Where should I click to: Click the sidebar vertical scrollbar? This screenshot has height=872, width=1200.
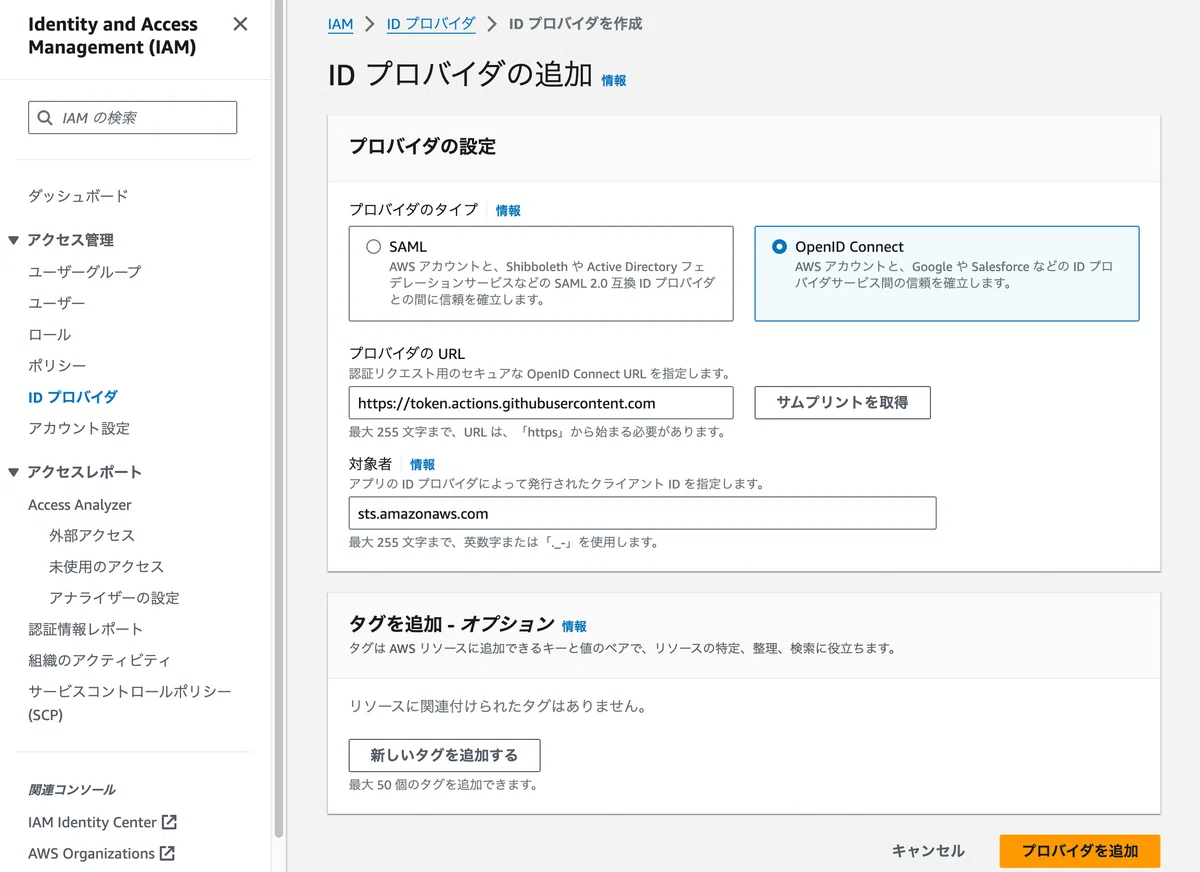tap(279, 420)
